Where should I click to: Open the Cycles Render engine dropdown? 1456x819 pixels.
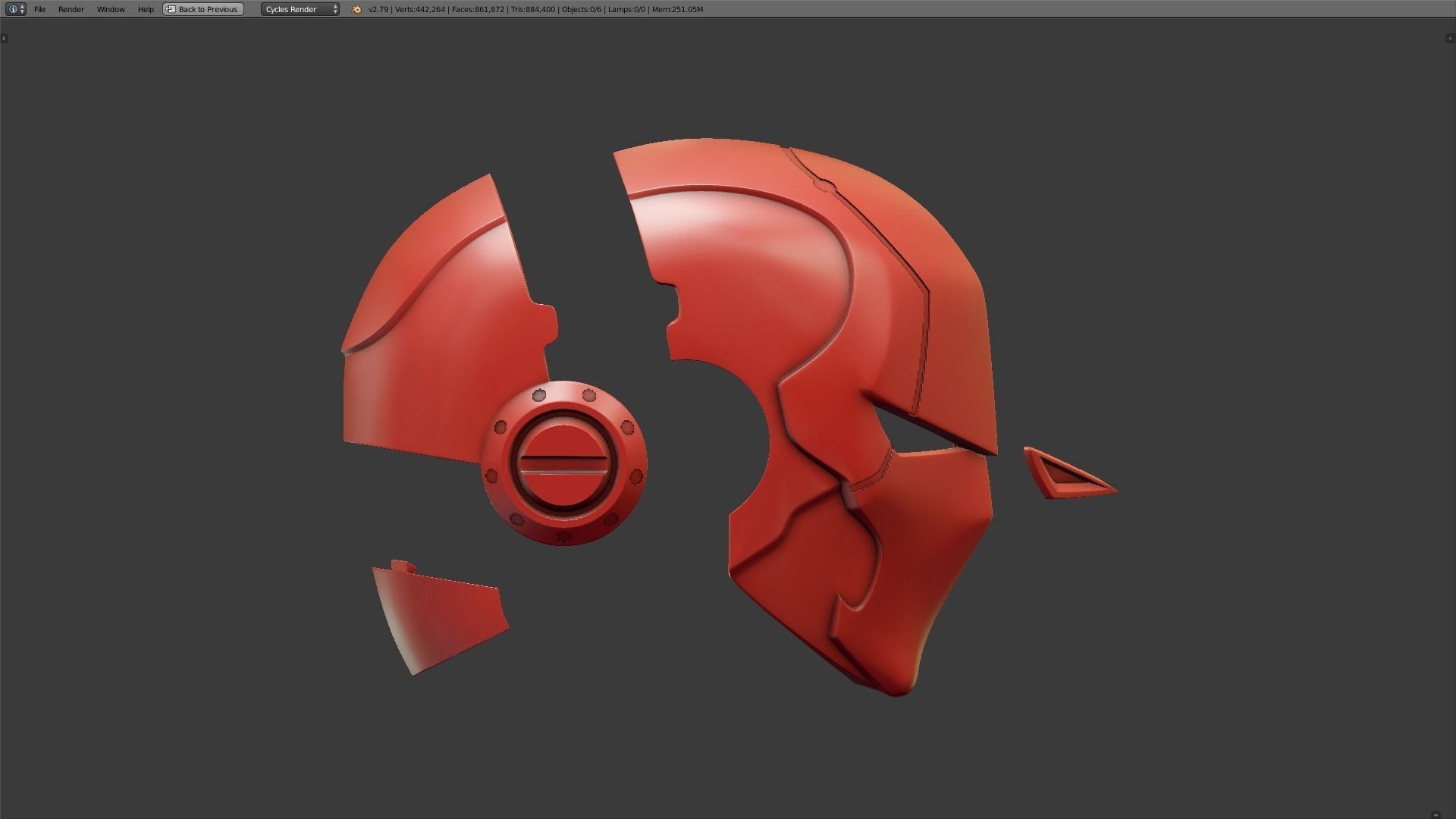coord(301,9)
